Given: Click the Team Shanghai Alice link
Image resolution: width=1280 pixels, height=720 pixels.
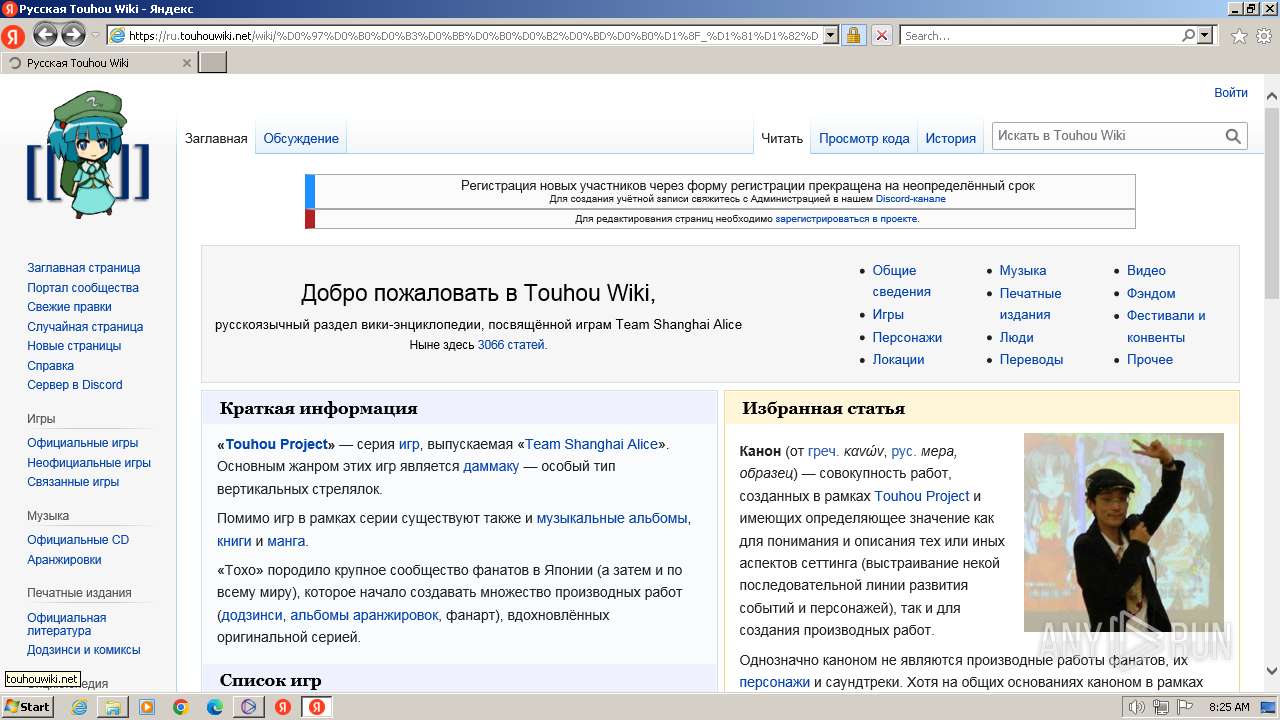Looking at the screenshot, I should 592,444.
